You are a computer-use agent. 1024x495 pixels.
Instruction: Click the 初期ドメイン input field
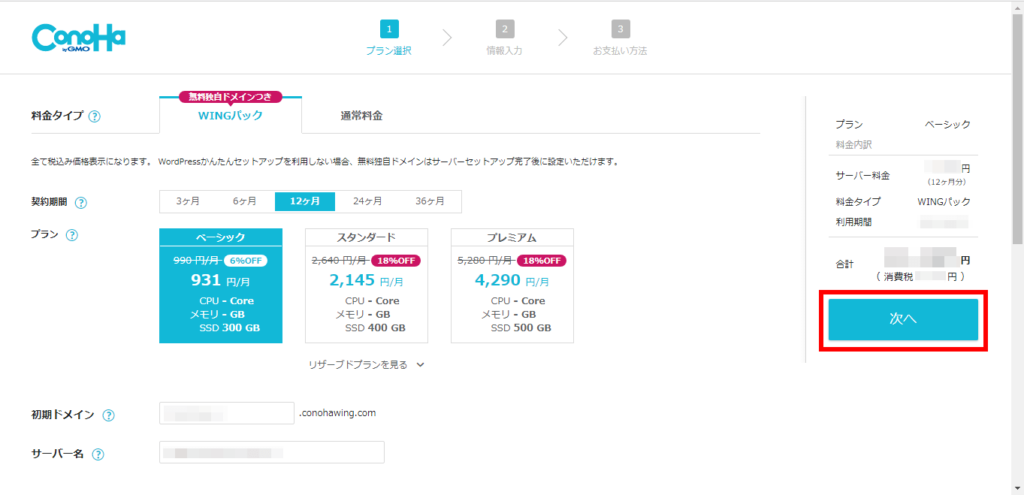(227, 413)
